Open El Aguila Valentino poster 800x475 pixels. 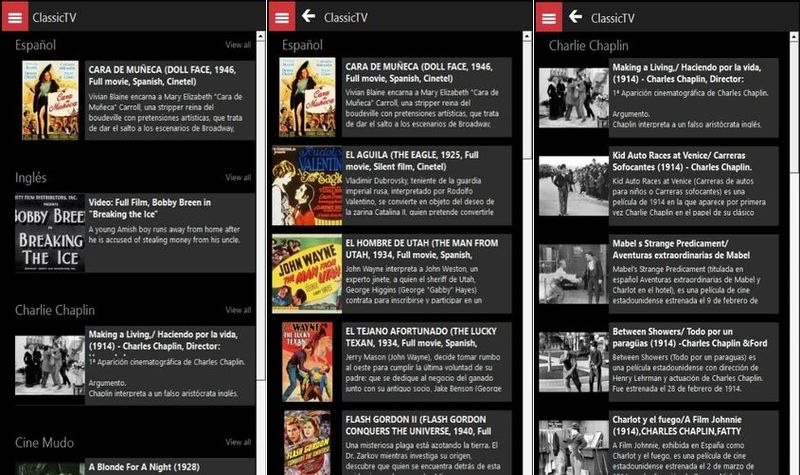[307, 186]
